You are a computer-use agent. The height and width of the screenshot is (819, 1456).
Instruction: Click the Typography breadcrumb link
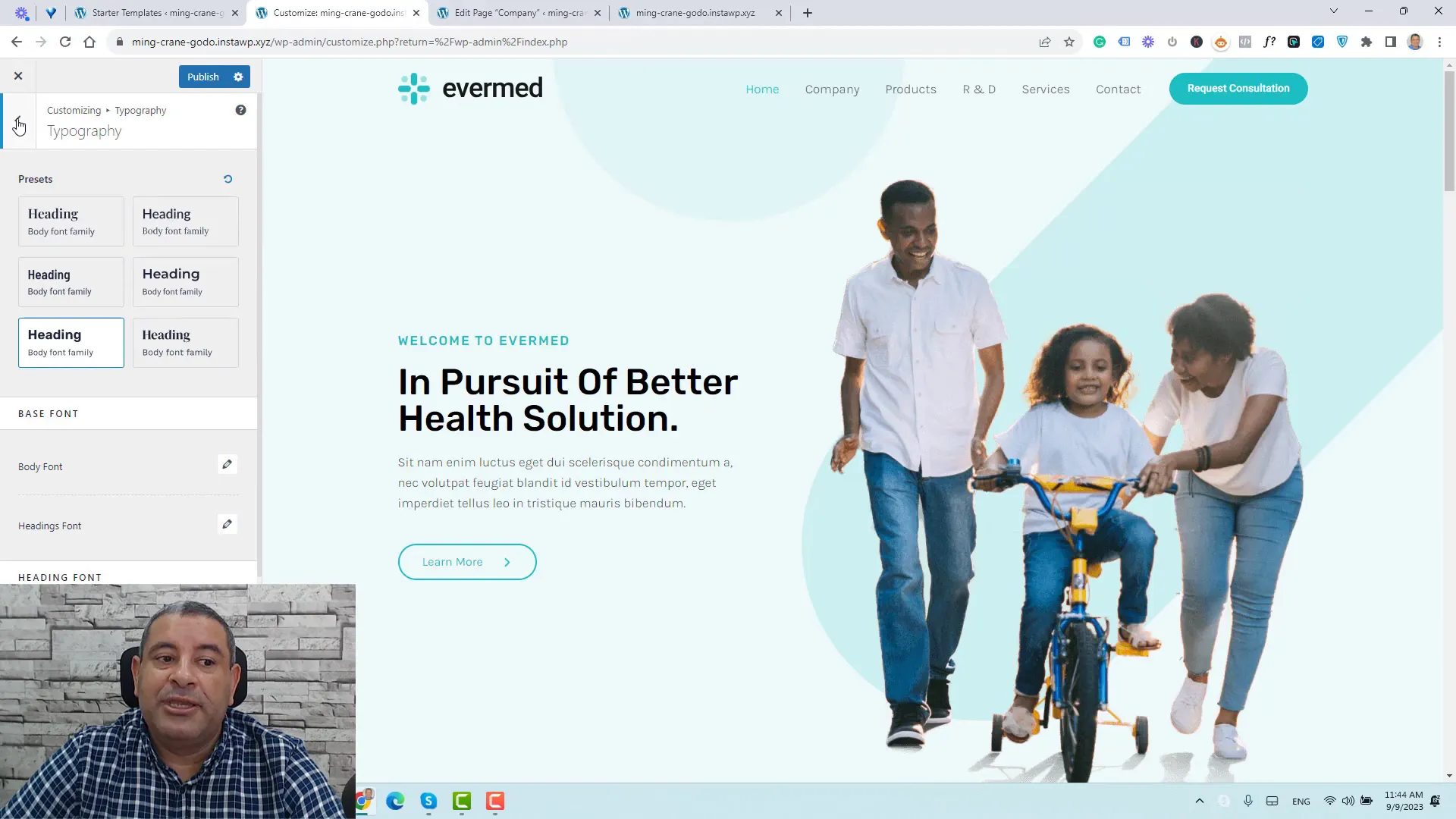point(140,109)
